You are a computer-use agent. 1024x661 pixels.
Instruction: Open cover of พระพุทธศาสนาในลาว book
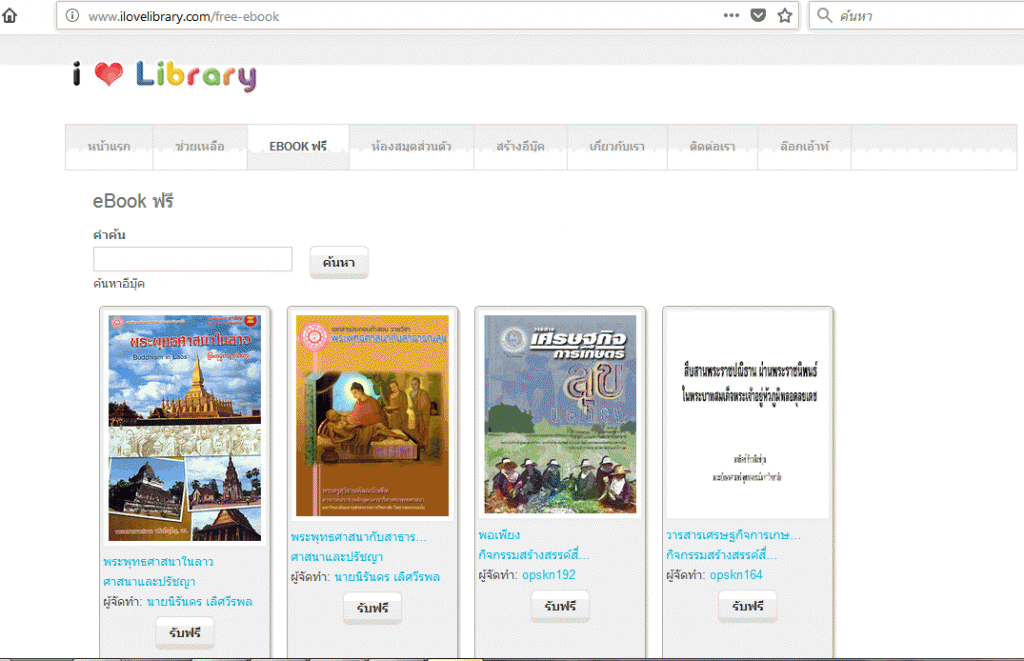(x=185, y=428)
